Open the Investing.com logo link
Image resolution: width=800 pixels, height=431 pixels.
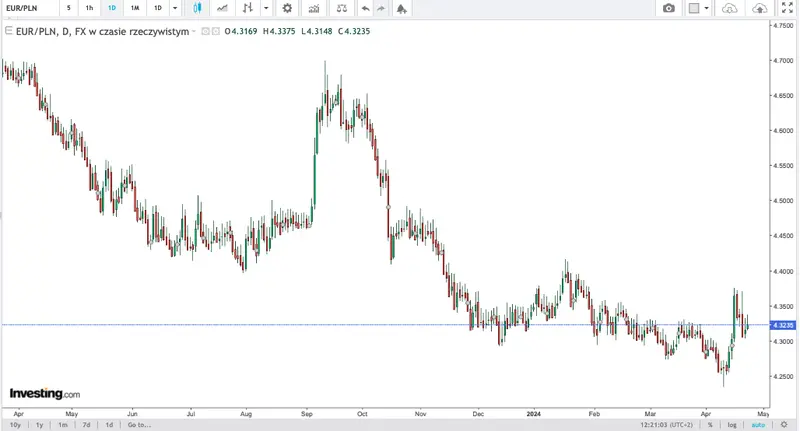[x=45, y=393]
